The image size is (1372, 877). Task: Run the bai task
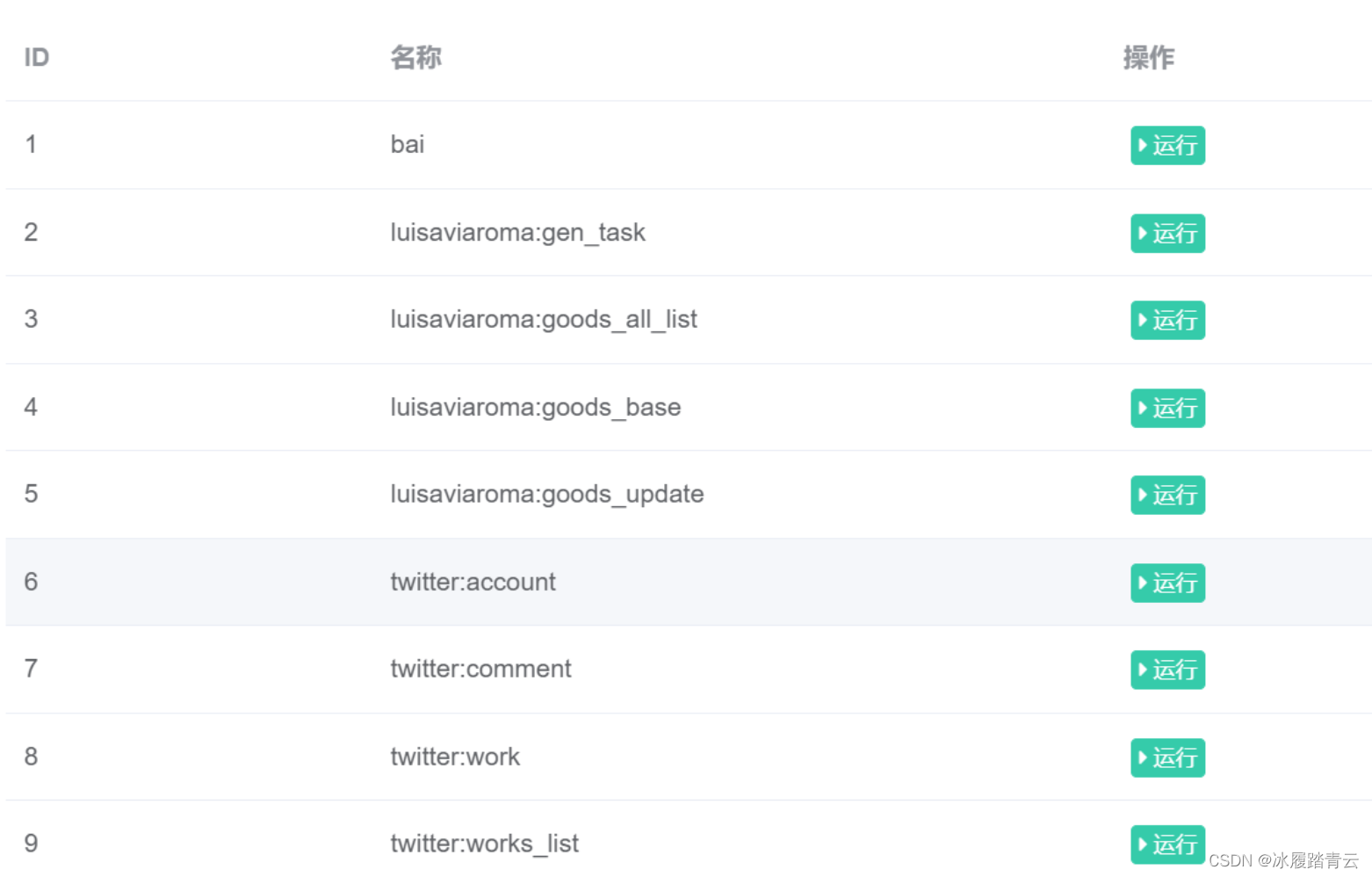point(1167,145)
